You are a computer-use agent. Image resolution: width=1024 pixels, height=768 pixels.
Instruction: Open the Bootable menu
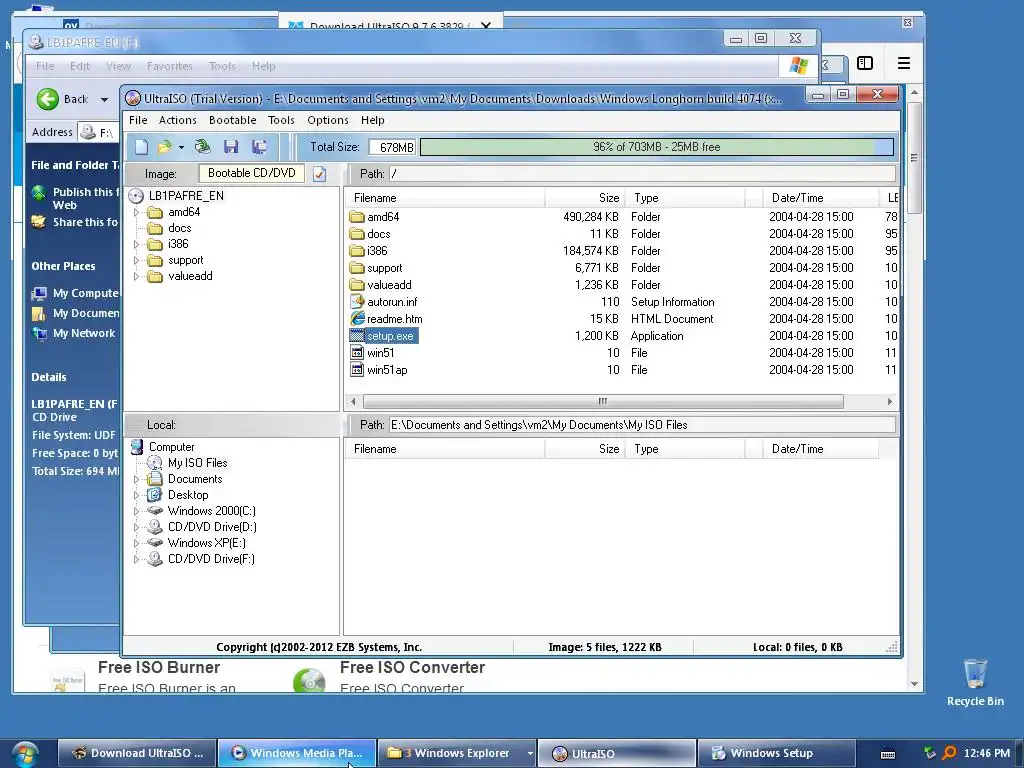[232, 120]
